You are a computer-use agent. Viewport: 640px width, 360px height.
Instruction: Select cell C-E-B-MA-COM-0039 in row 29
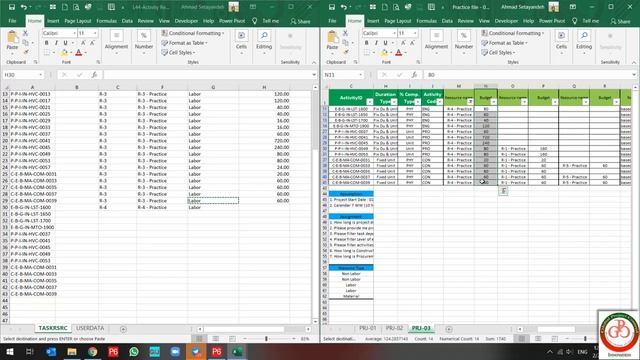(33, 201)
